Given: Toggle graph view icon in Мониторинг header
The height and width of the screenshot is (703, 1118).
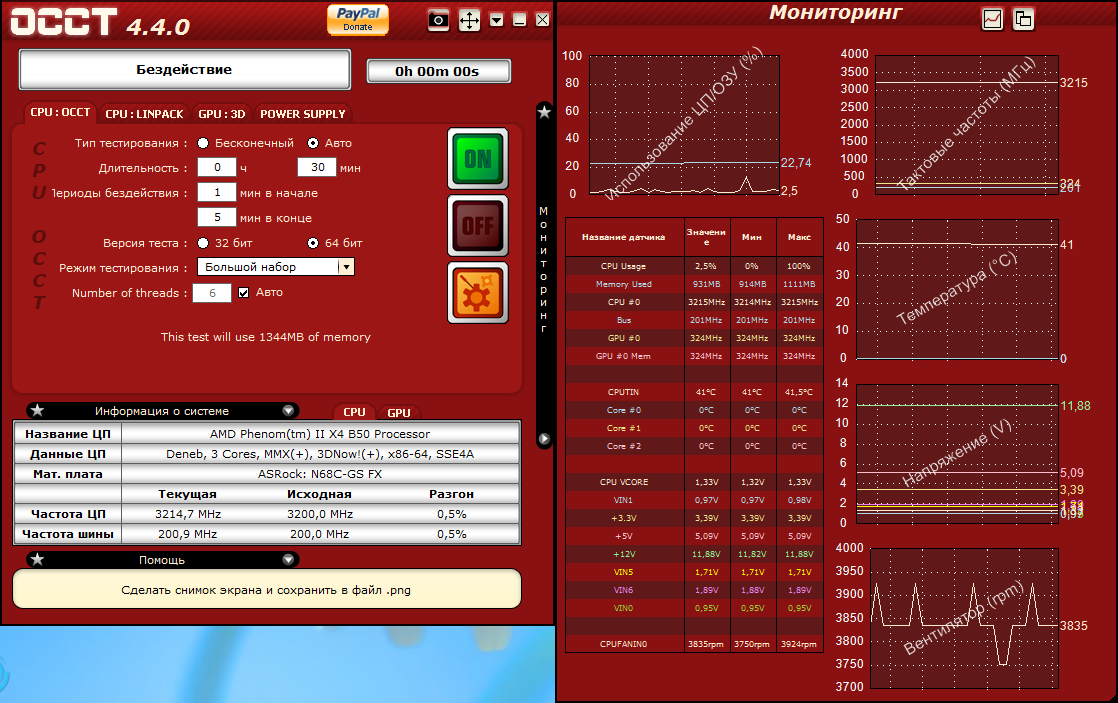Looking at the screenshot, I should coord(993,19).
